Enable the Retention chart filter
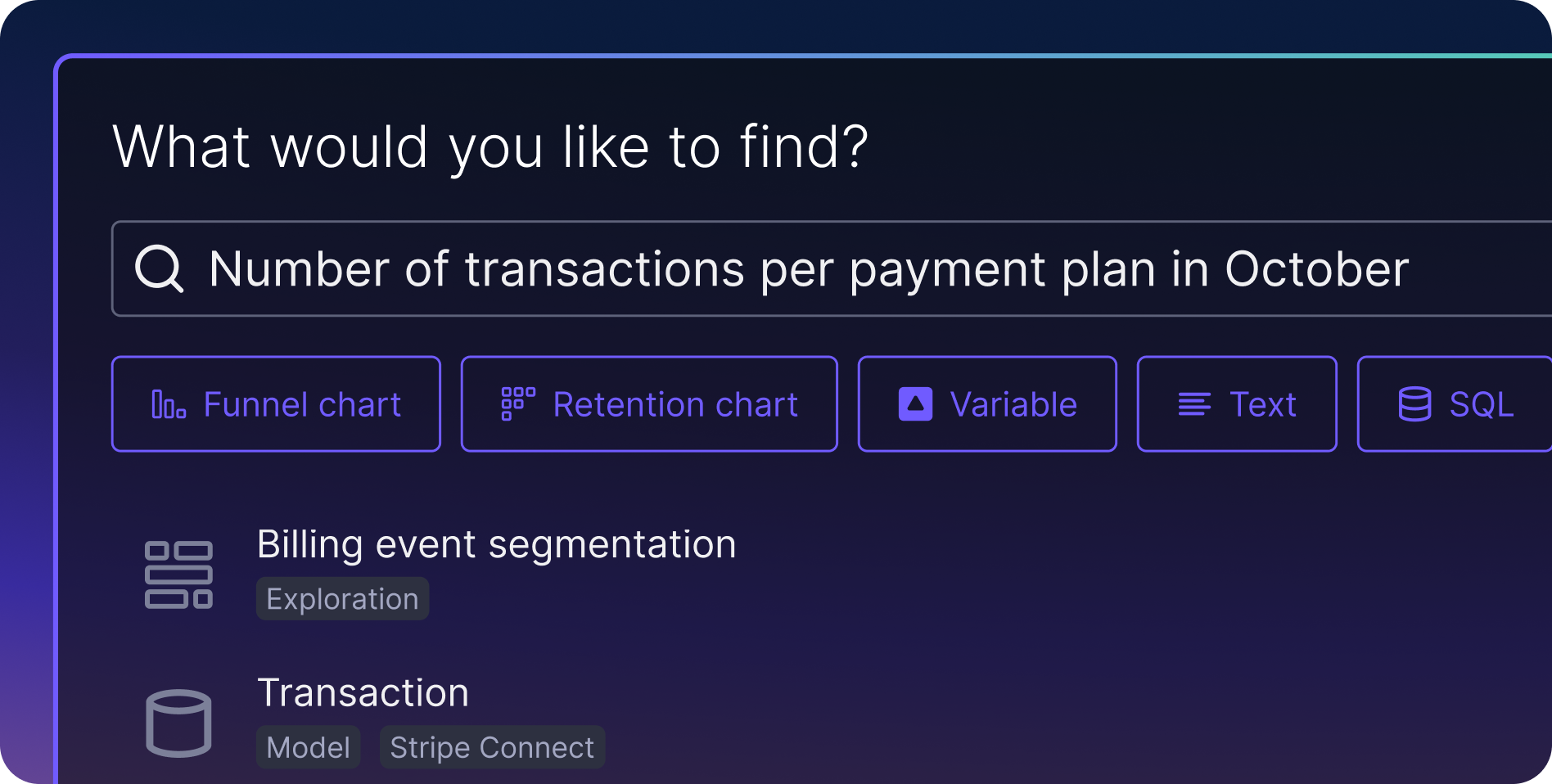Image resolution: width=1552 pixels, height=784 pixels. [x=648, y=403]
